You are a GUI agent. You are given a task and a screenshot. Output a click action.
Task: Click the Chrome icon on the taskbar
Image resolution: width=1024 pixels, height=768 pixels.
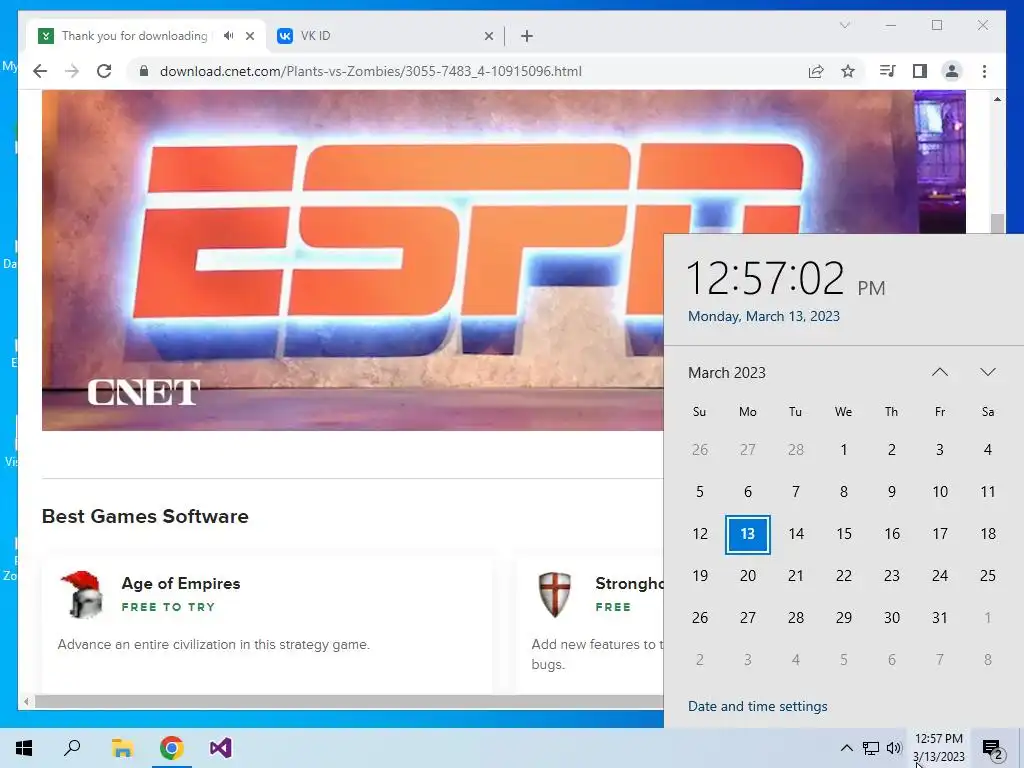tap(171, 748)
